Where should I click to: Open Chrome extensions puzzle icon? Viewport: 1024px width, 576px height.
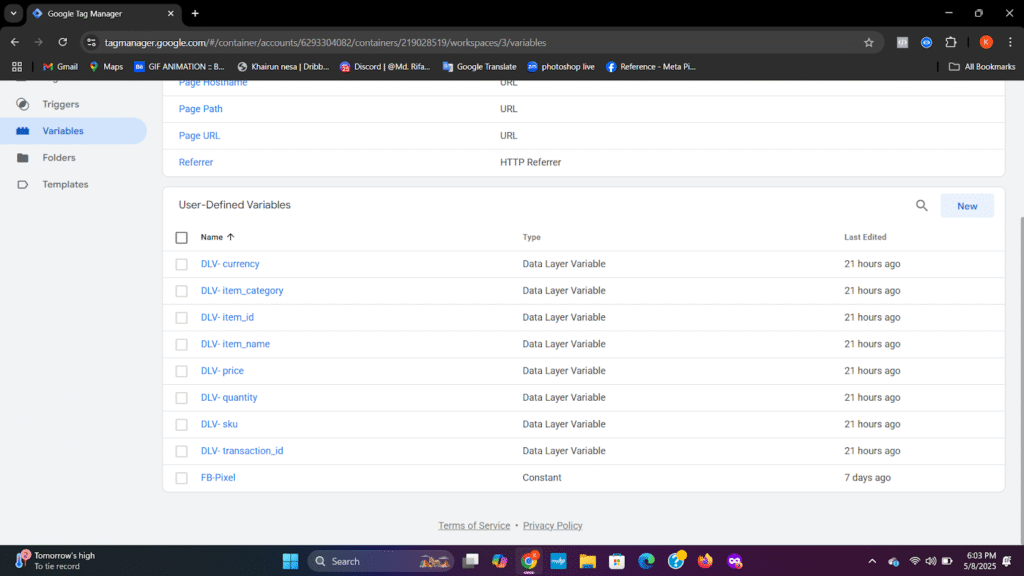coord(951,42)
